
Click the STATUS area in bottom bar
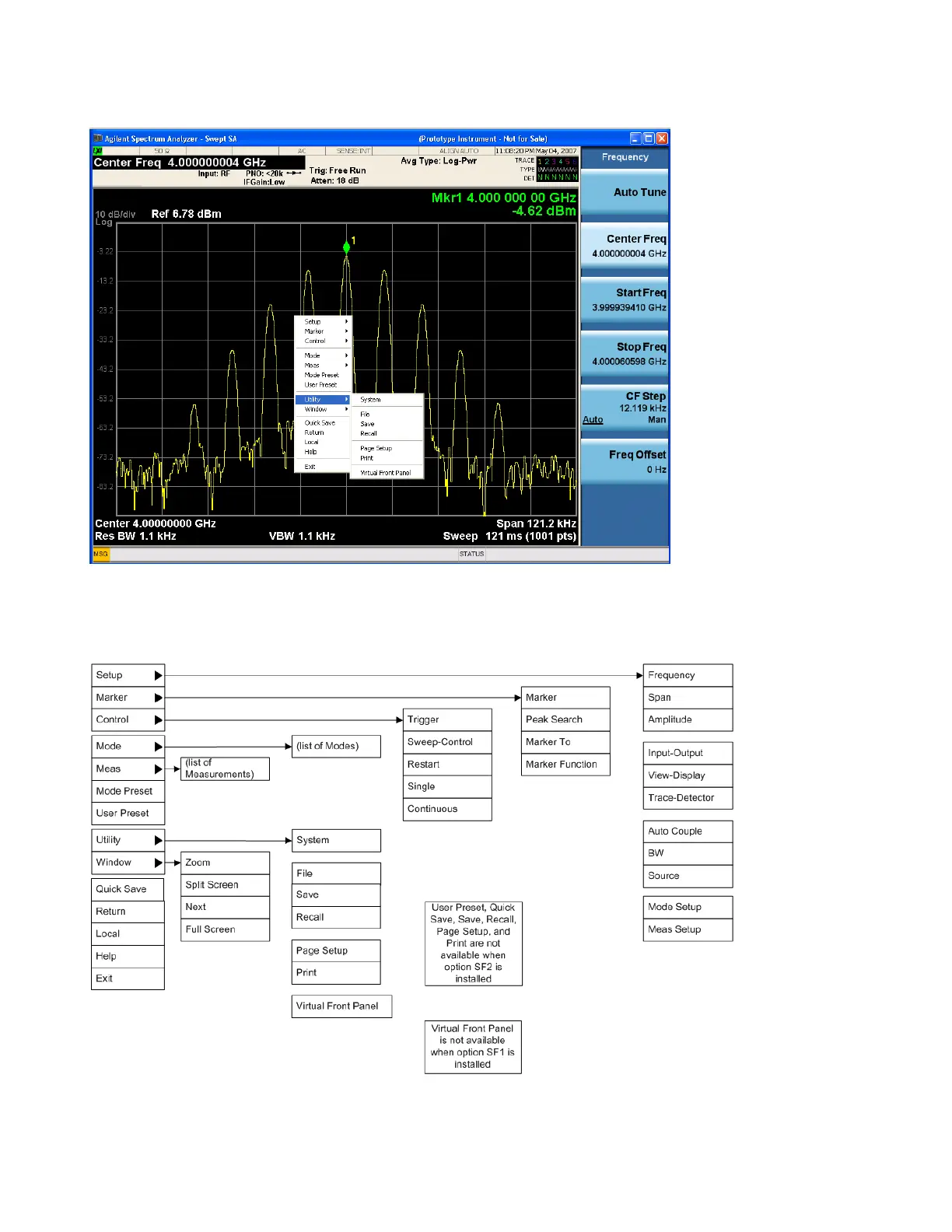pos(471,554)
